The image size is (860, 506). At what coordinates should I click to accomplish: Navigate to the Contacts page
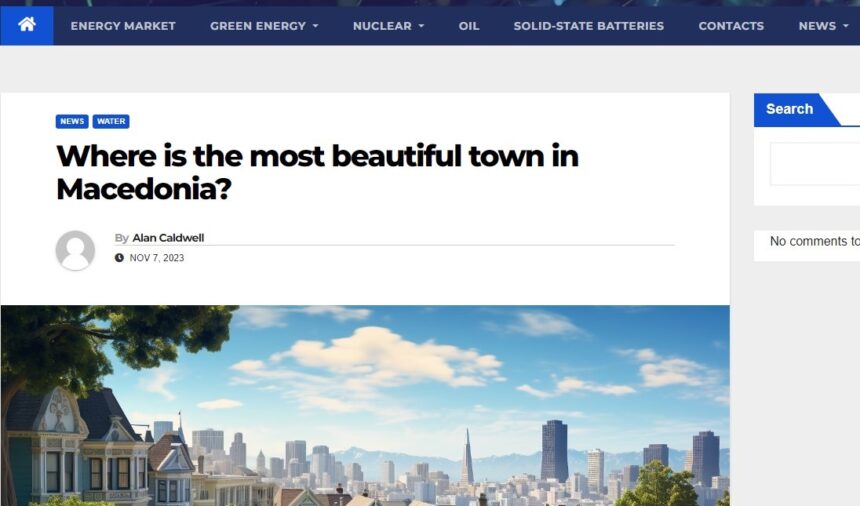[x=731, y=26]
